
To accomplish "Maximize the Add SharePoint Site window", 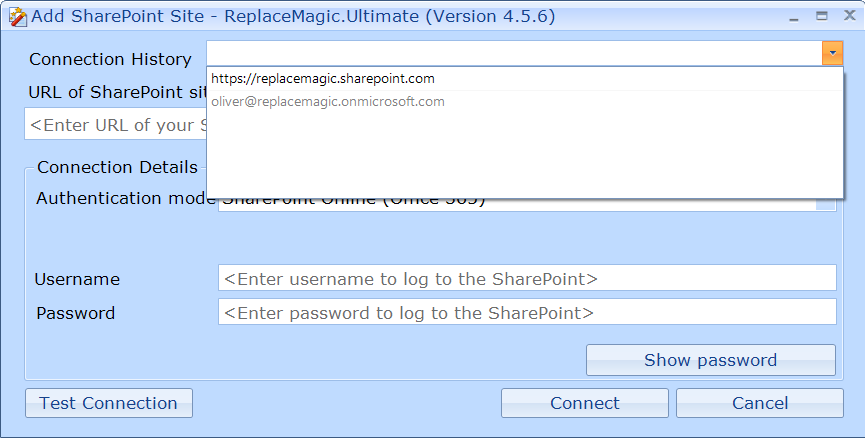I will (x=821, y=16).
